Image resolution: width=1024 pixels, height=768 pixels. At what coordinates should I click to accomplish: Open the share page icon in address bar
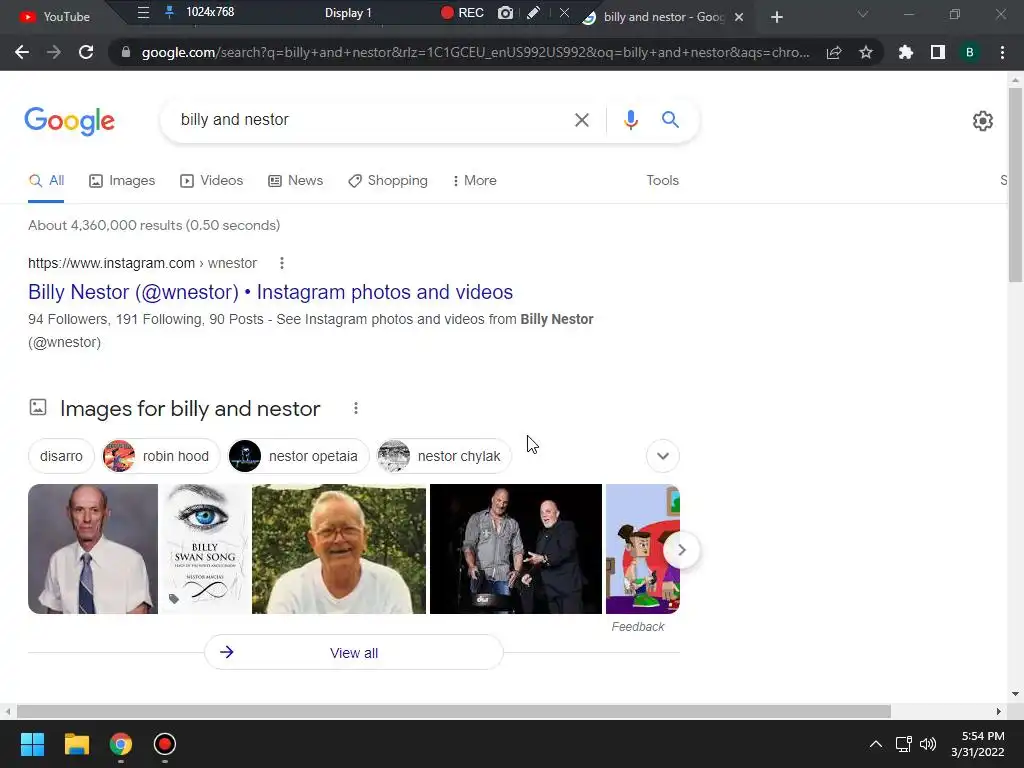pyautogui.click(x=834, y=52)
